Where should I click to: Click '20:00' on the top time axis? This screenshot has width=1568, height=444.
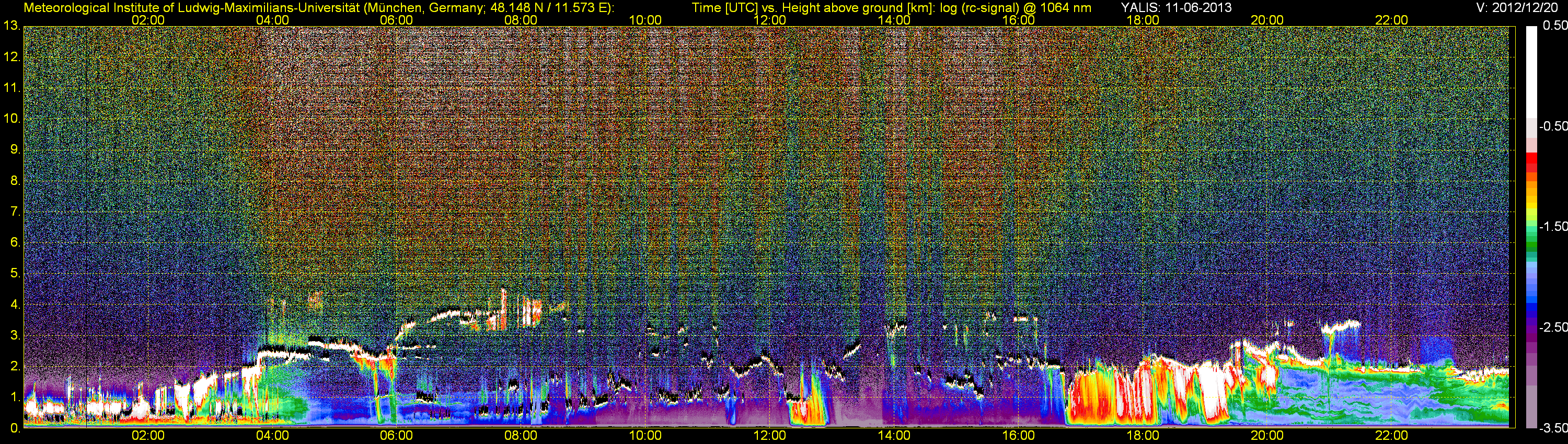point(1267,20)
